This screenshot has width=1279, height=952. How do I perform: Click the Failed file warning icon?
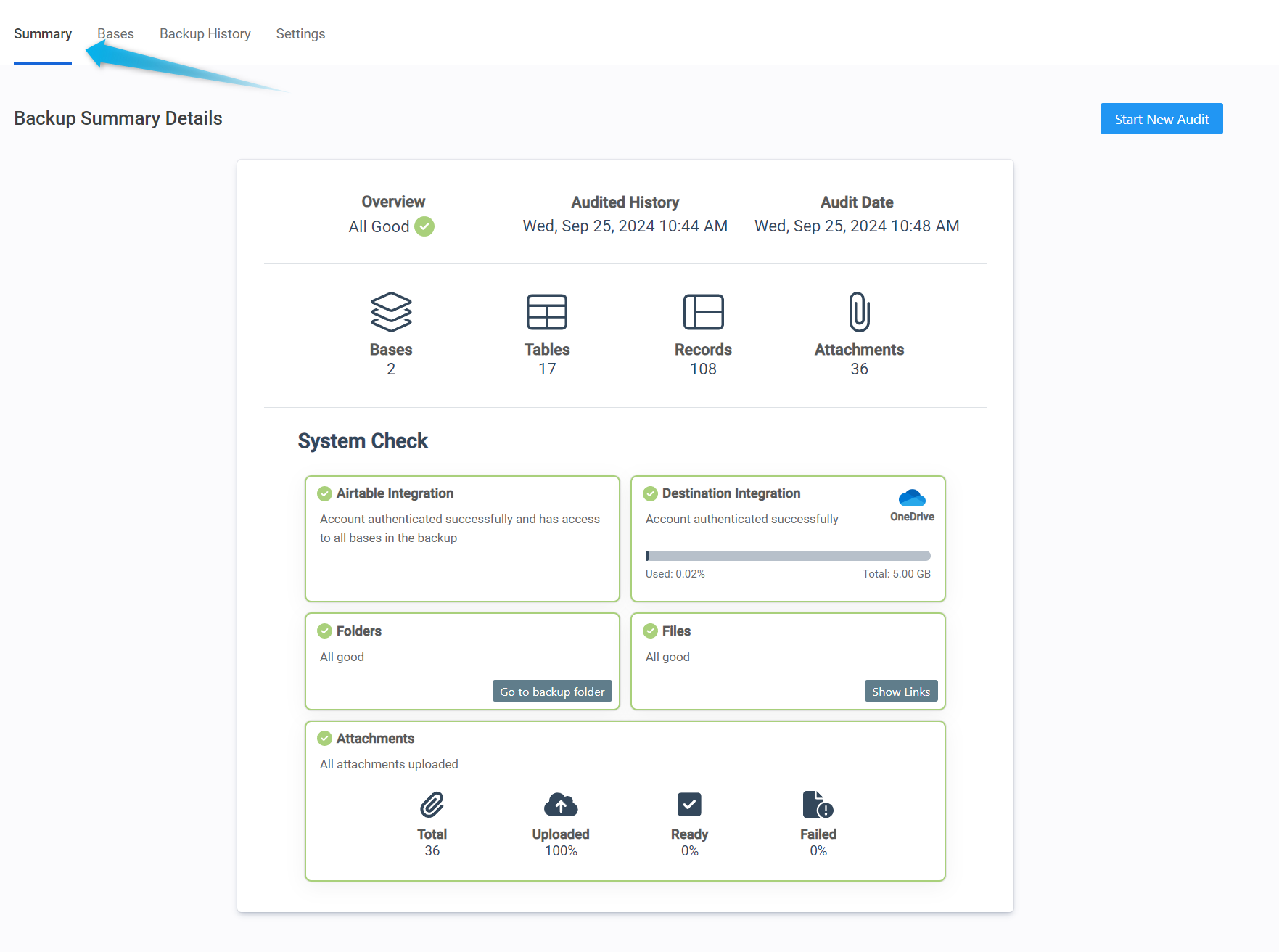pos(818,805)
